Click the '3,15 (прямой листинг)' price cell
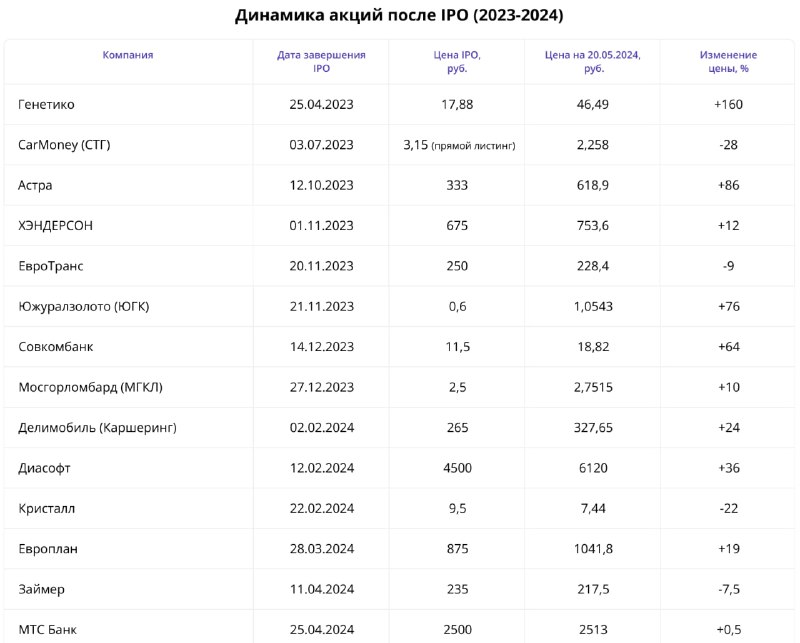The width and height of the screenshot is (800, 643). coord(459,145)
